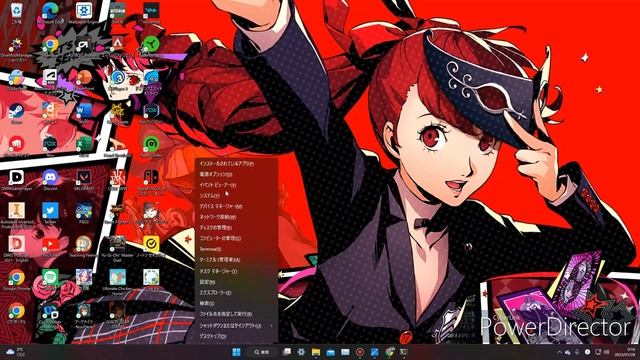Launch Ultimate Chicken Horse shortcut
Image resolution: width=640 pixels, height=360 pixels.
(117, 282)
